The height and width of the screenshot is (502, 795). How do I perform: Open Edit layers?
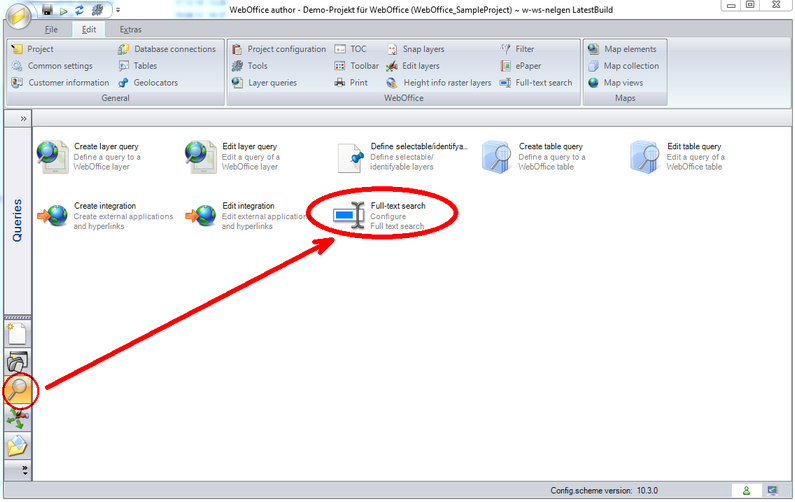413,66
